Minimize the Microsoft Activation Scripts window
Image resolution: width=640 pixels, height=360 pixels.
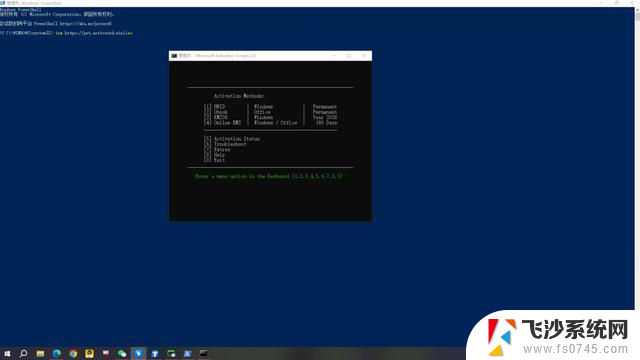(x=334, y=56)
